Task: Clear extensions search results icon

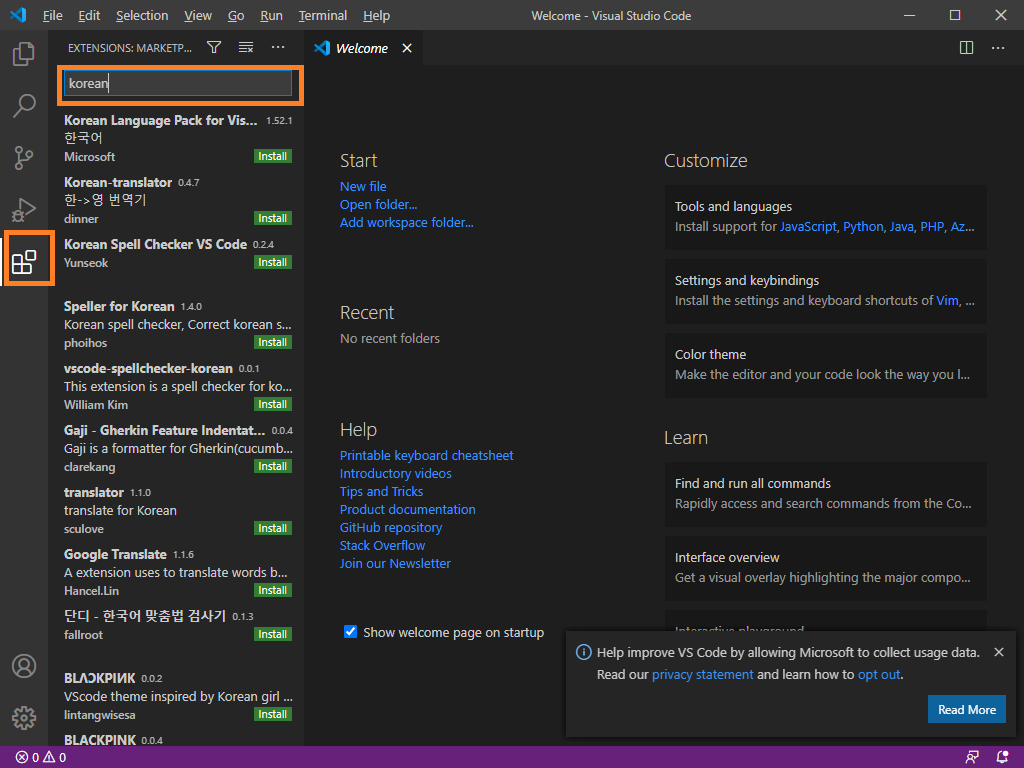Action: pyautogui.click(x=246, y=47)
